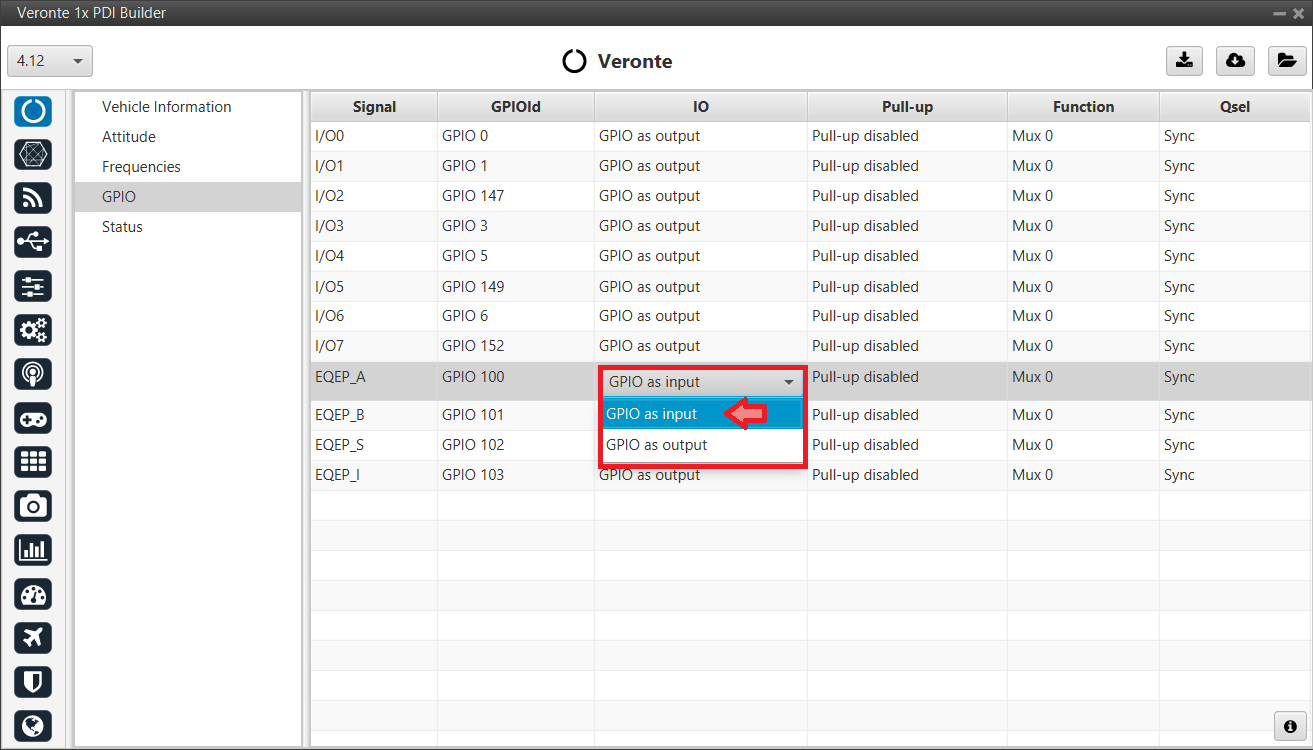Select the gears sidebar icon
The height and width of the screenshot is (750, 1313).
[x=33, y=330]
